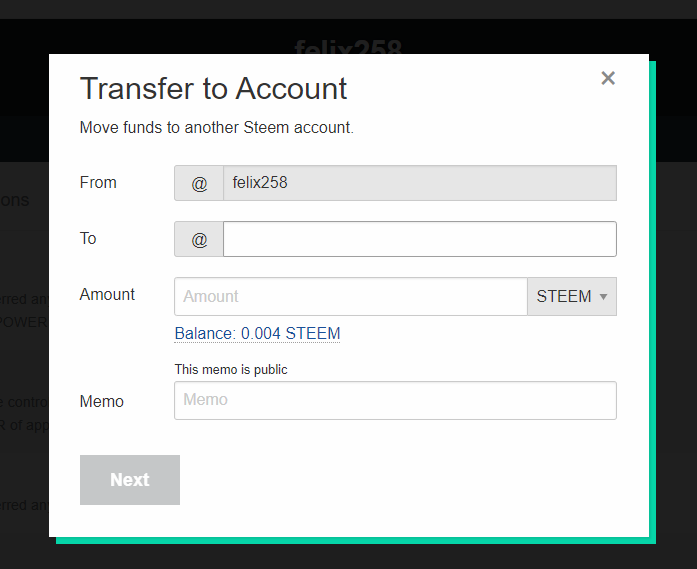697x569 pixels.
Task: Click into the Memo text field
Action: coord(395,400)
